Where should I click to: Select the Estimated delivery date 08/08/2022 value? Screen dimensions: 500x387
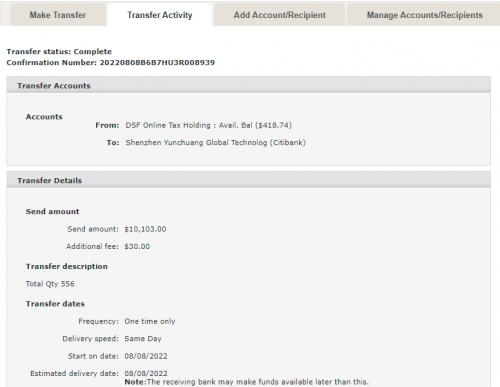coord(146,373)
